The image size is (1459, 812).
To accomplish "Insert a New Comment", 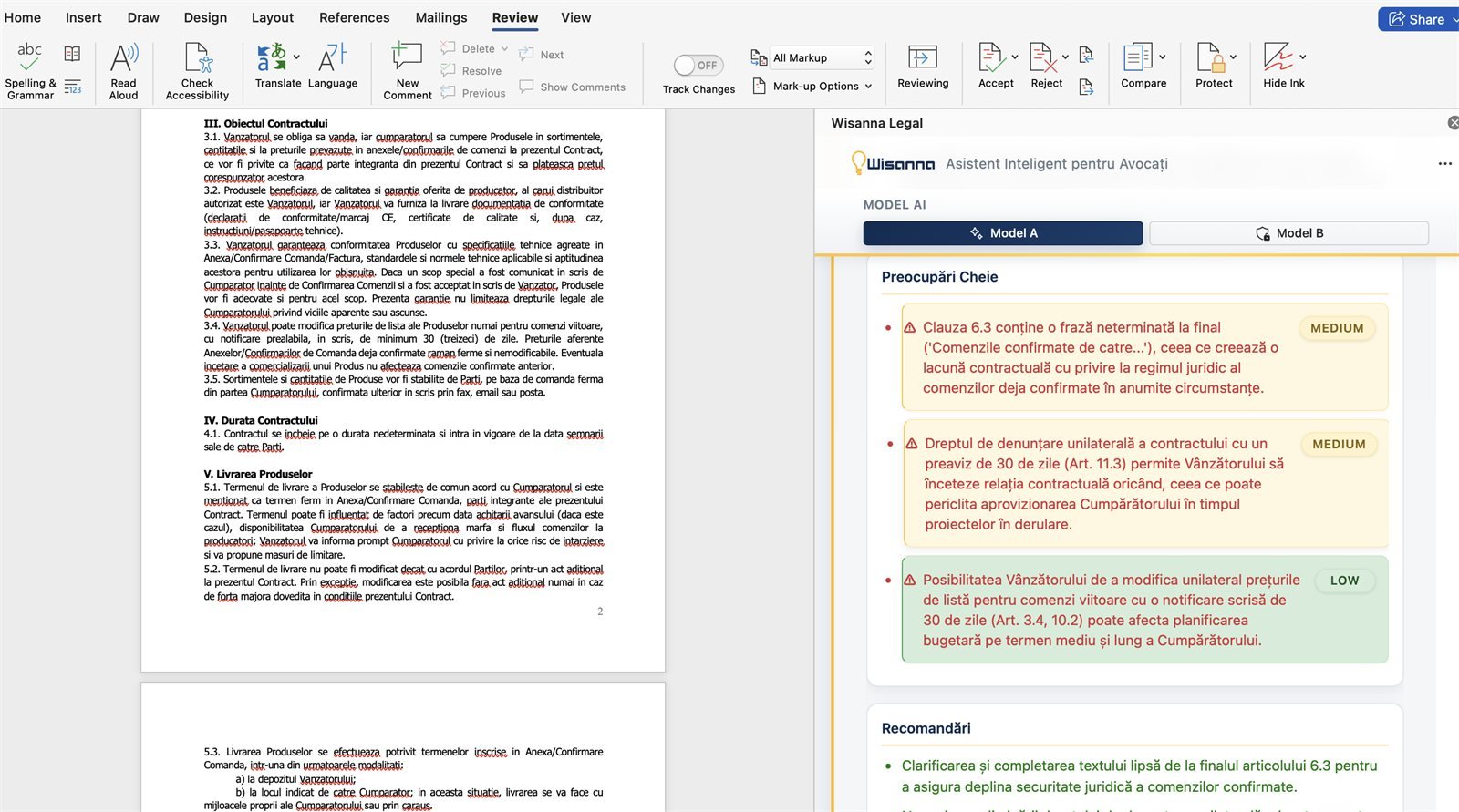I will pyautogui.click(x=408, y=70).
